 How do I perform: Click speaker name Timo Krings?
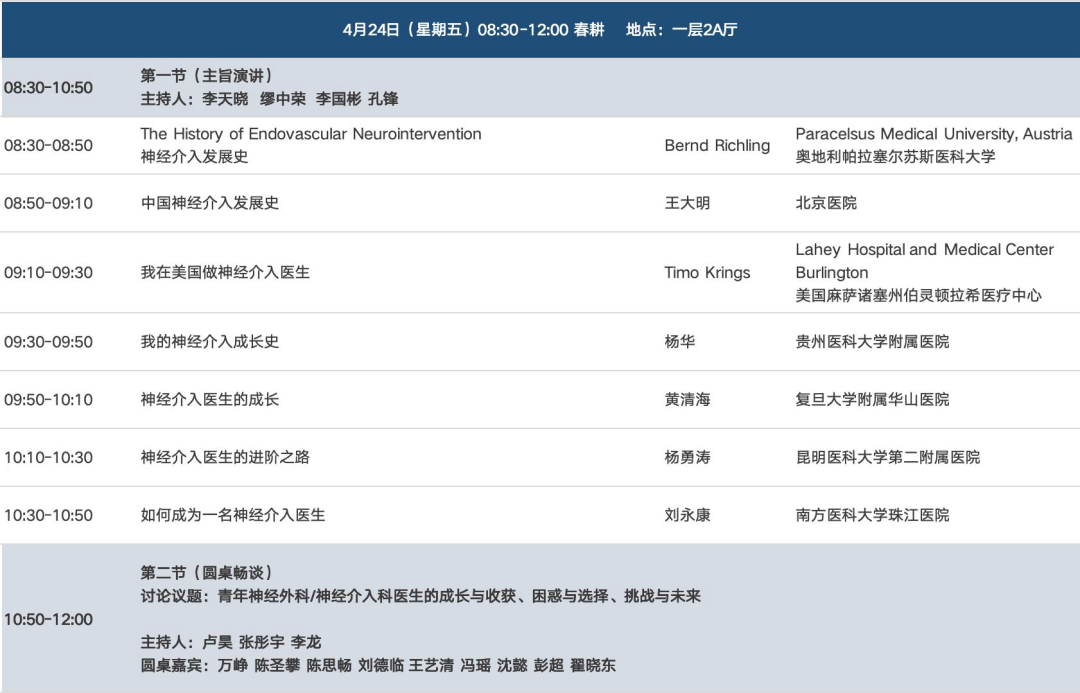(707, 272)
